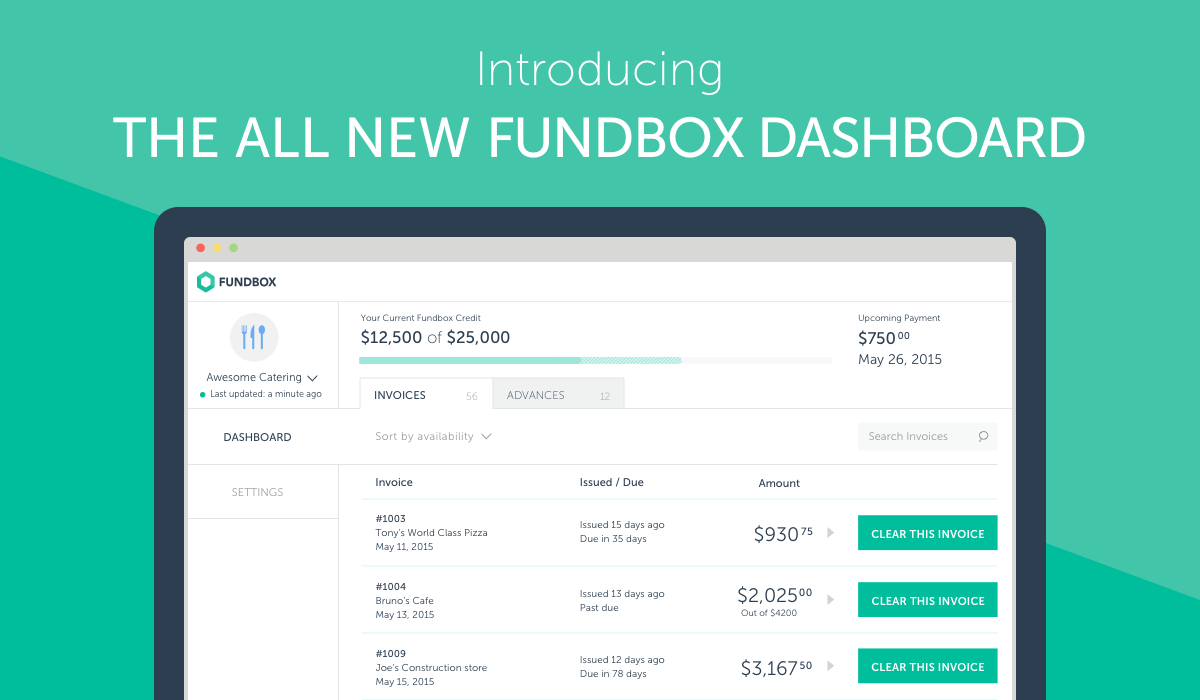The width and height of the screenshot is (1200, 700).
Task: Click the arrow next to $2,025.00 amount
Action: tap(830, 600)
